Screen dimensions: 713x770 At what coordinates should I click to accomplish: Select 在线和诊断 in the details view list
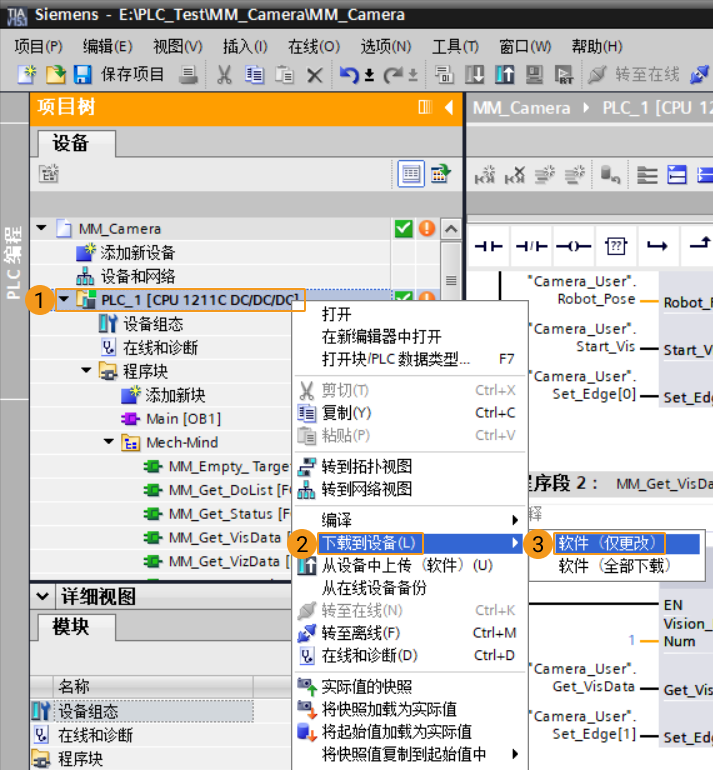point(95,735)
